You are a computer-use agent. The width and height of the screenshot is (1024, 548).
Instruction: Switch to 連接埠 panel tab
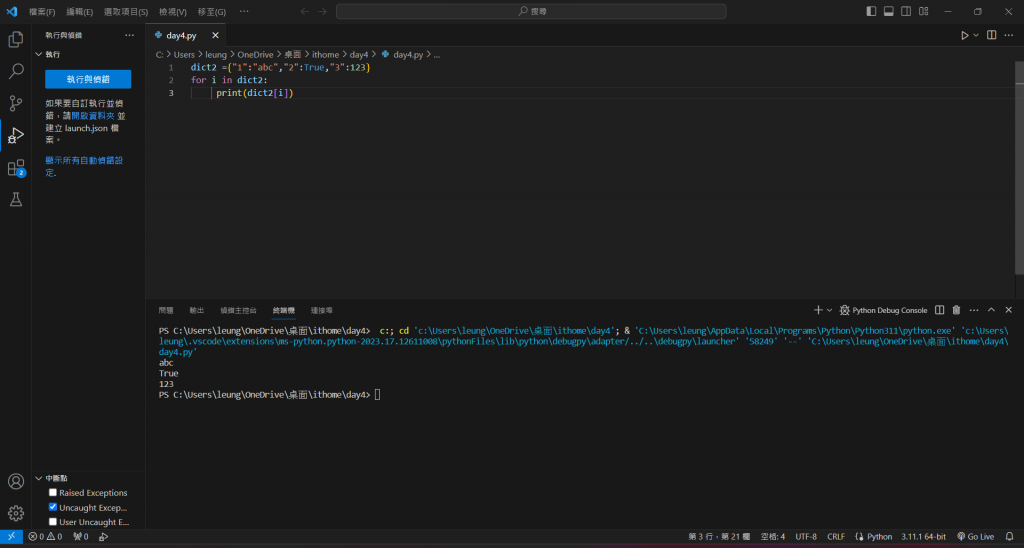pos(321,310)
